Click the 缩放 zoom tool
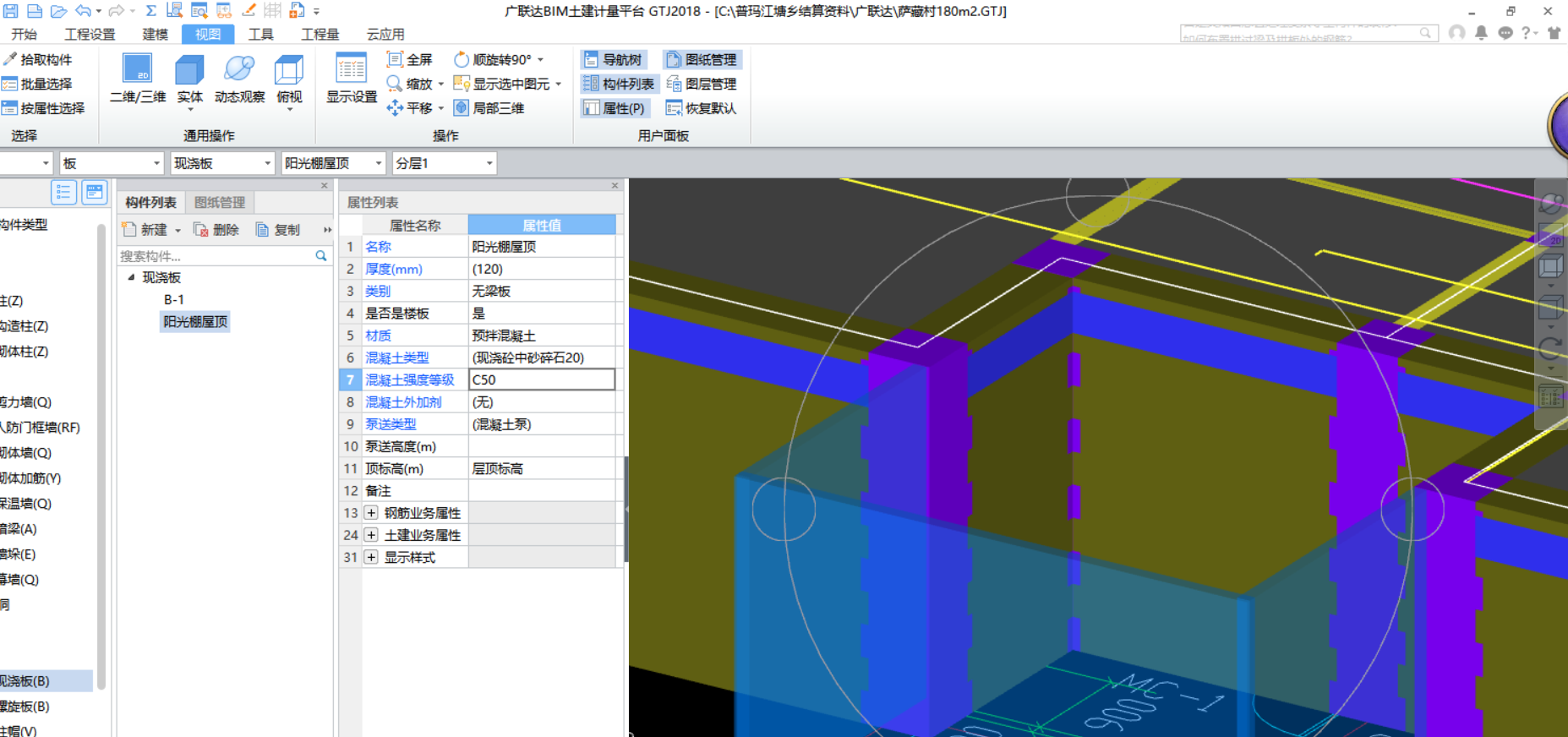The image size is (1568, 737). pos(410,84)
